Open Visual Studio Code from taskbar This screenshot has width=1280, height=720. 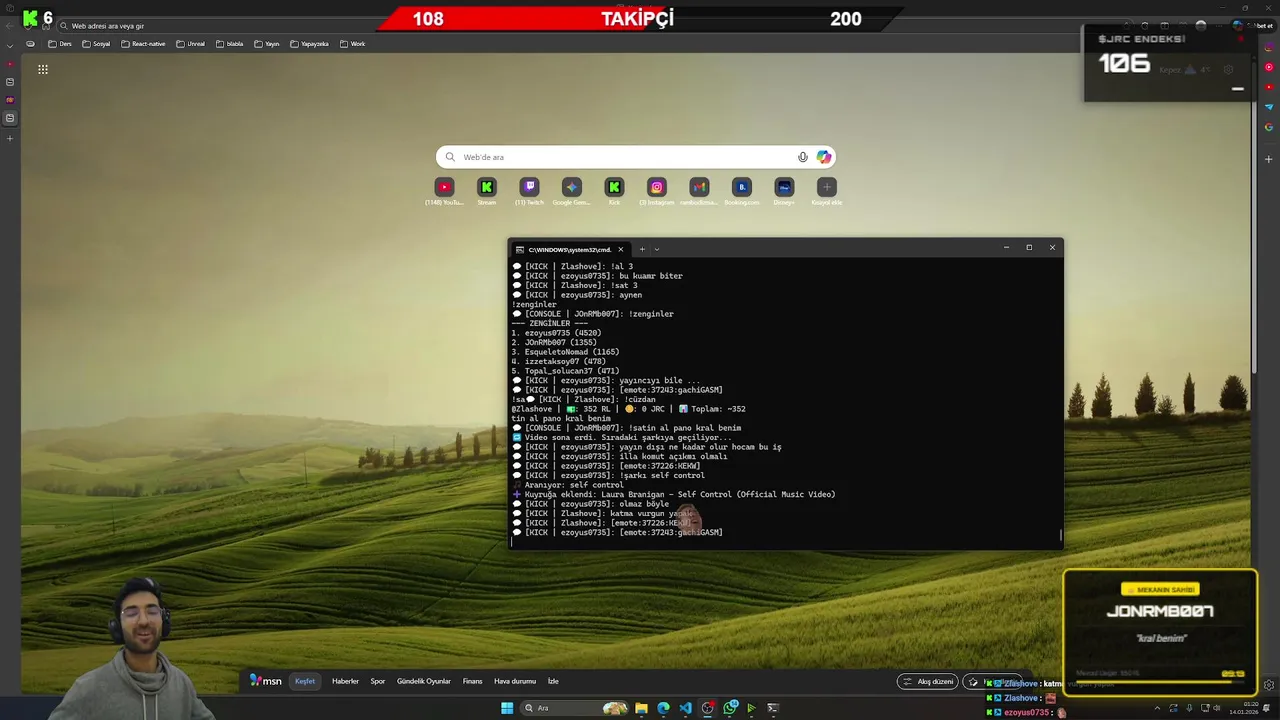point(685,708)
